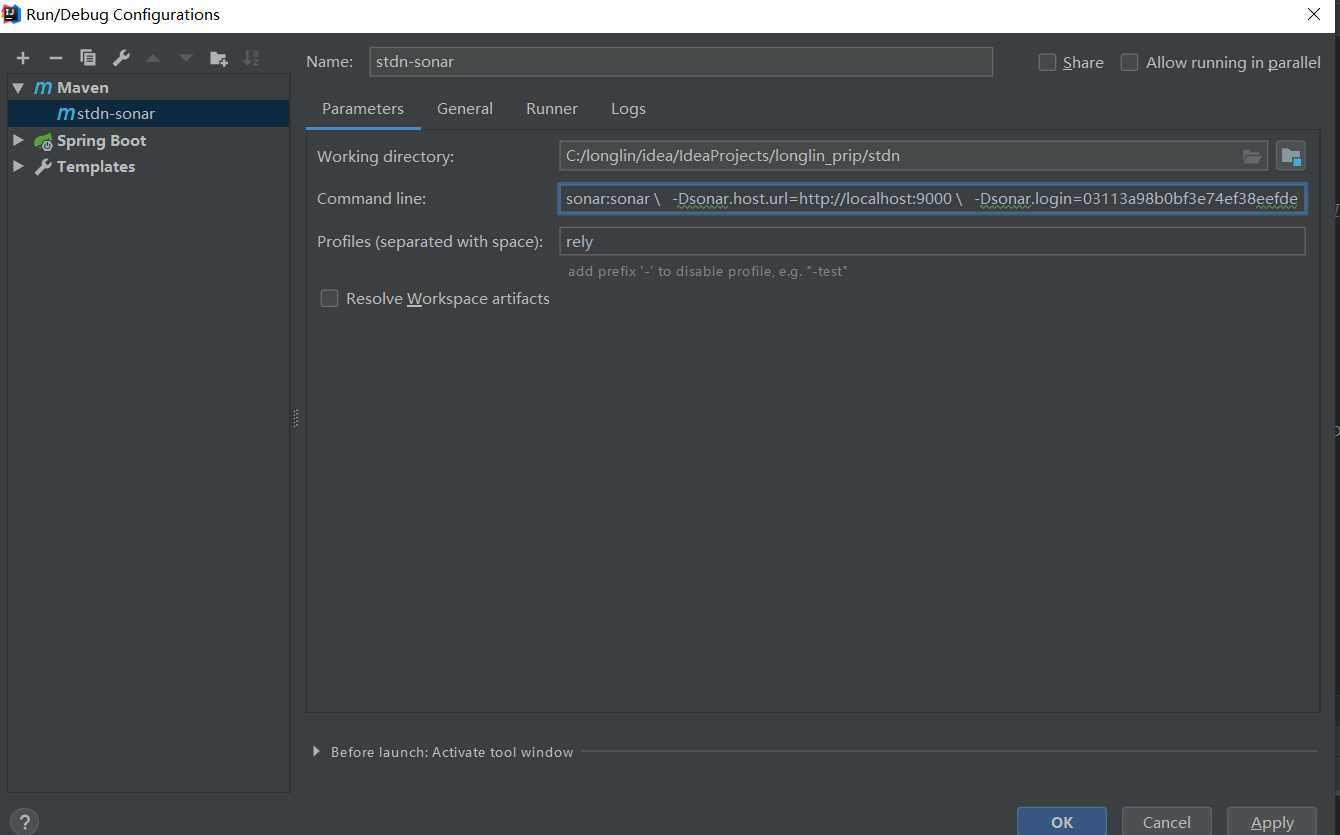Screen dimensions: 1340x835
Task: Enable the Share checkbox
Action: (1048, 62)
